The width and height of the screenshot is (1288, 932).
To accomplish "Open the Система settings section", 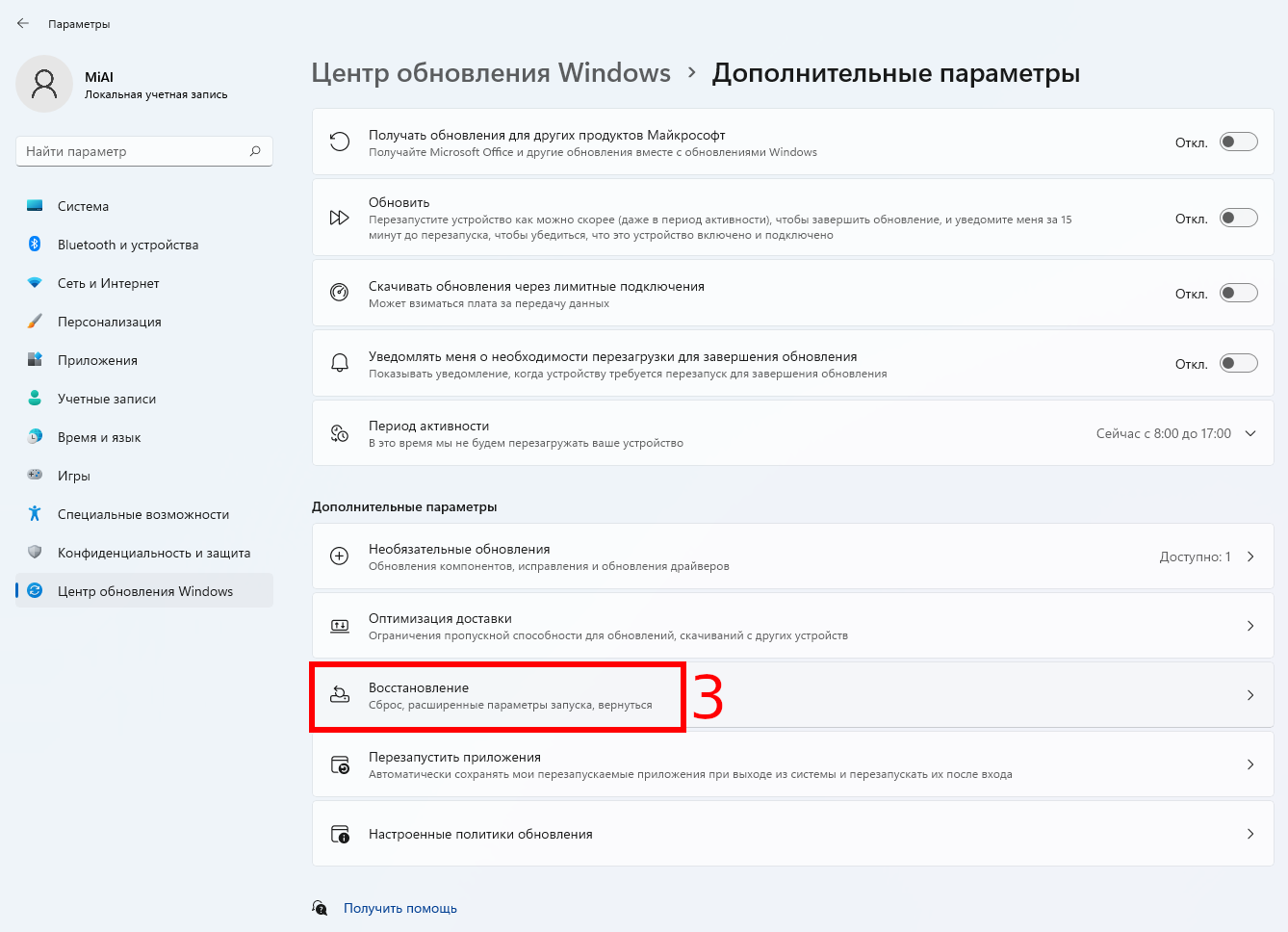I will point(144,206).
